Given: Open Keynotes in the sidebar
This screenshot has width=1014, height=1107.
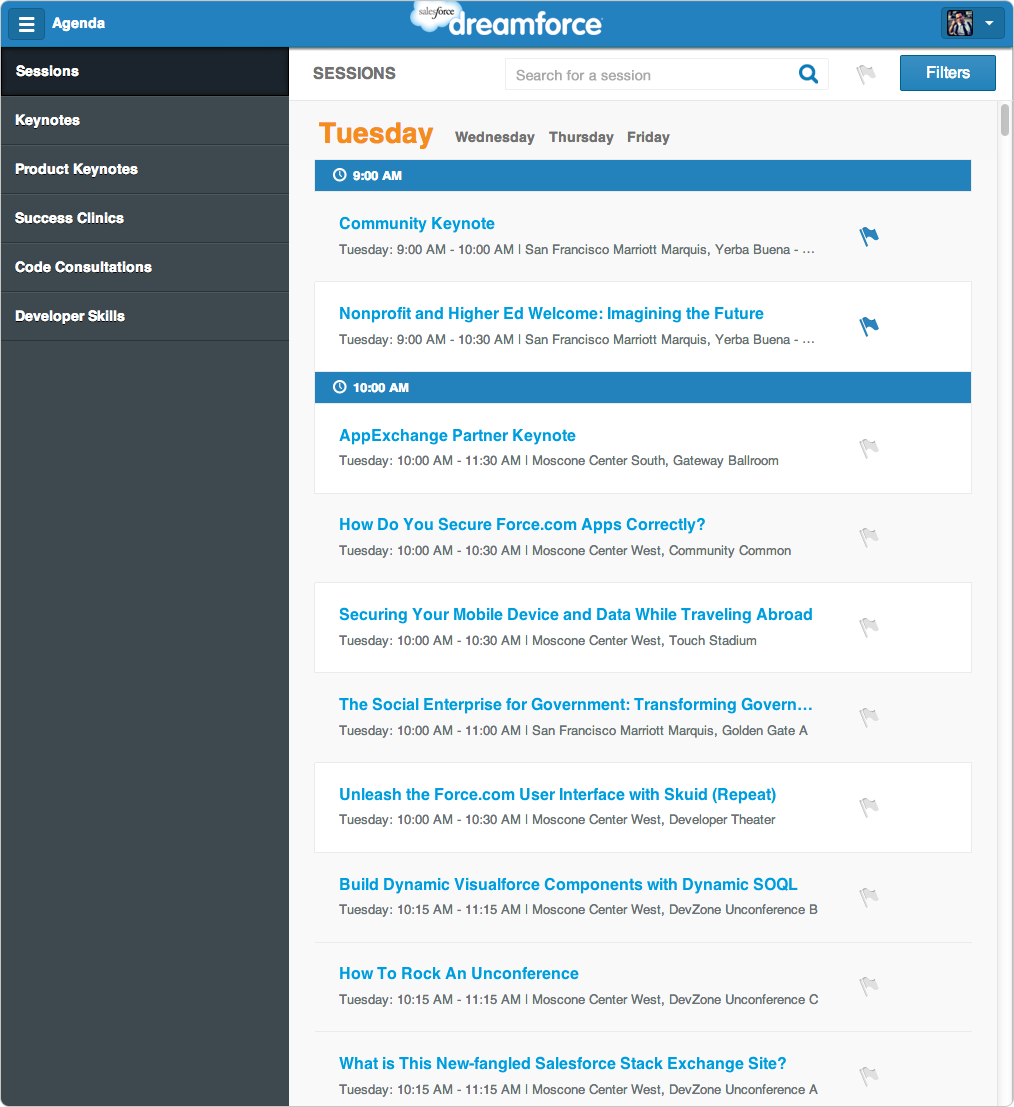Looking at the screenshot, I should coord(145,121).
